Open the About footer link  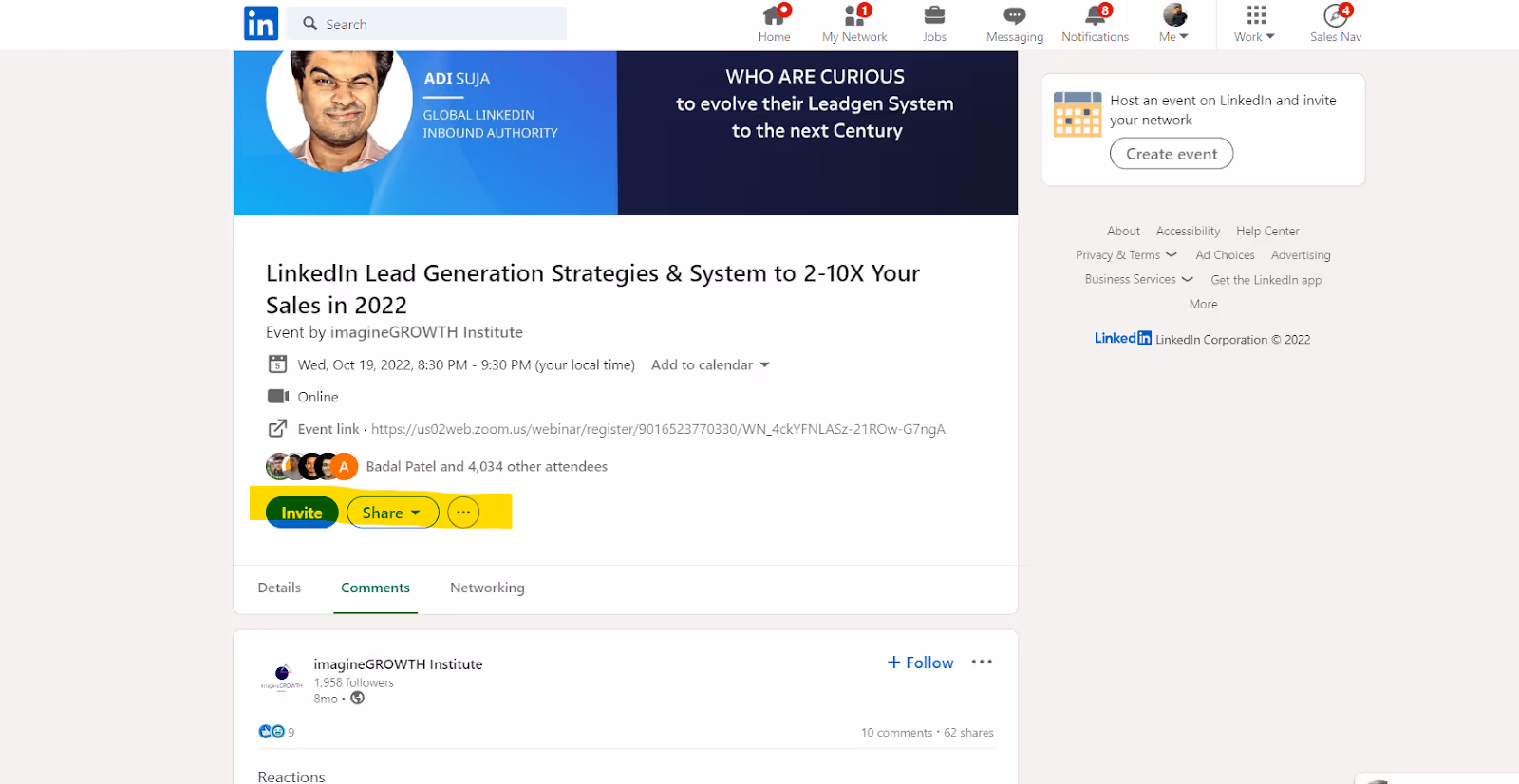pyautogui.click(x=1123, y=231)
